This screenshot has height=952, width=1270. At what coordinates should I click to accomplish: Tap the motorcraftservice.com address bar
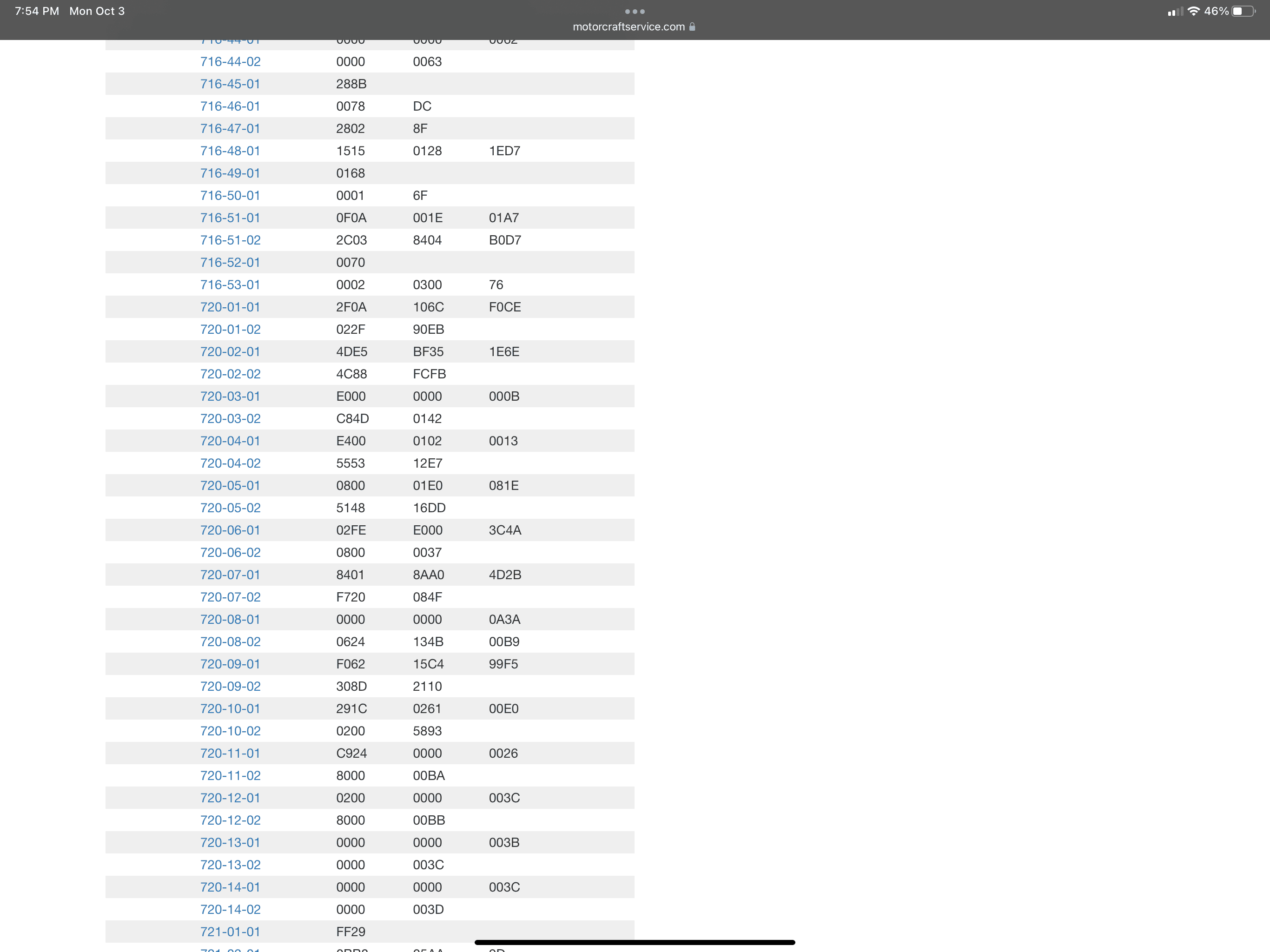click(628, 27)
